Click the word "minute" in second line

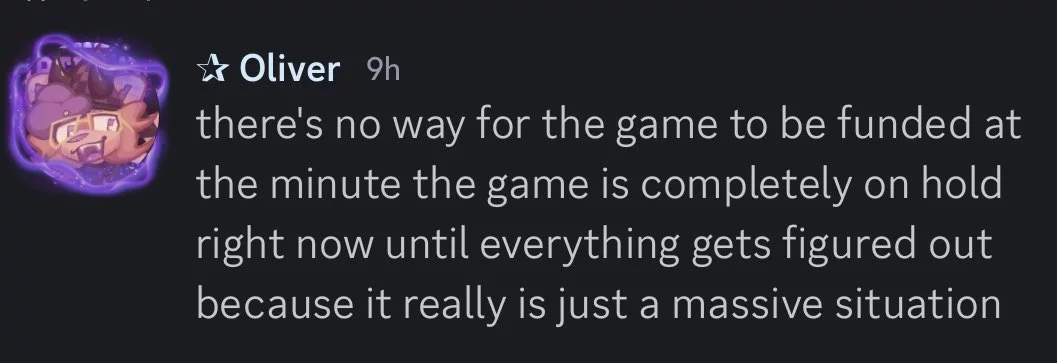point(335,186)
